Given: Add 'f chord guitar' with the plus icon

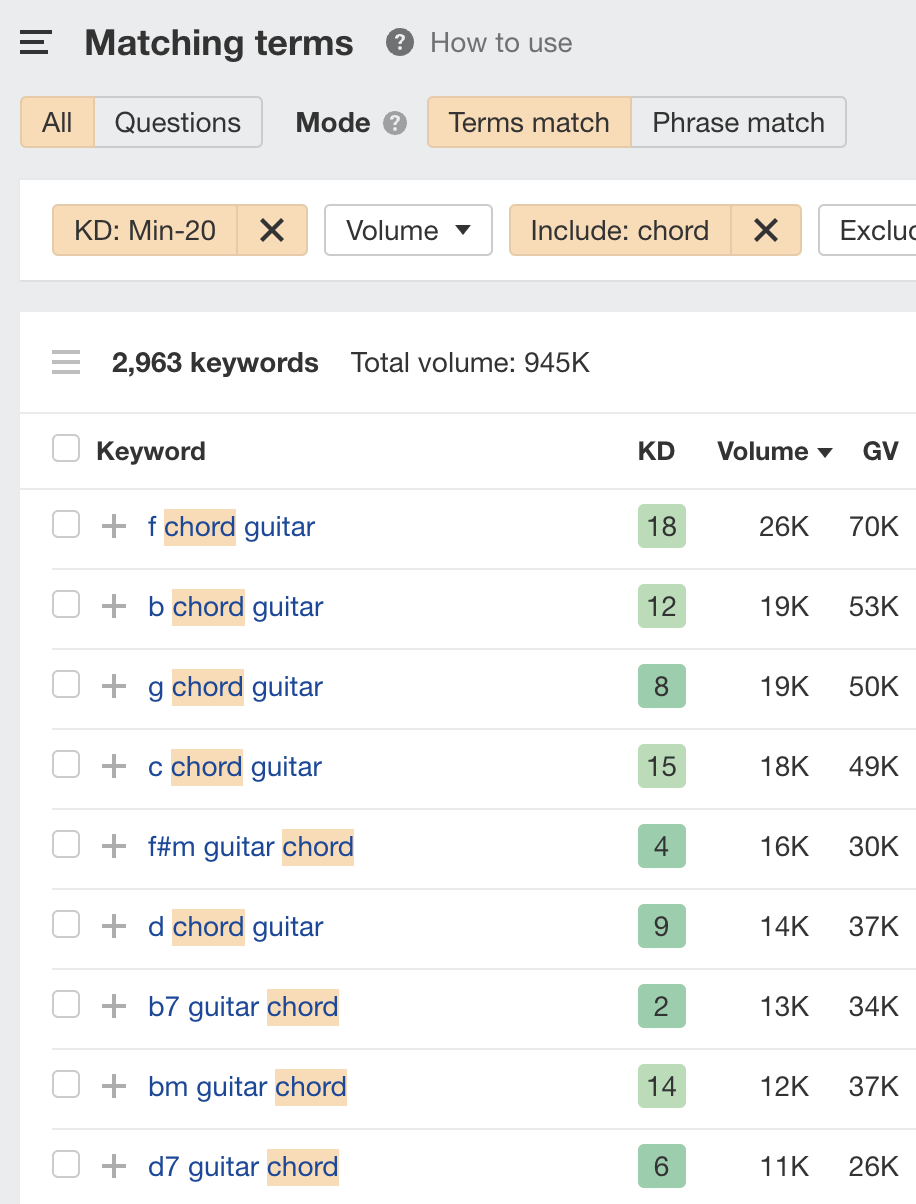Looking at the screenshot, I should [113, 524].
